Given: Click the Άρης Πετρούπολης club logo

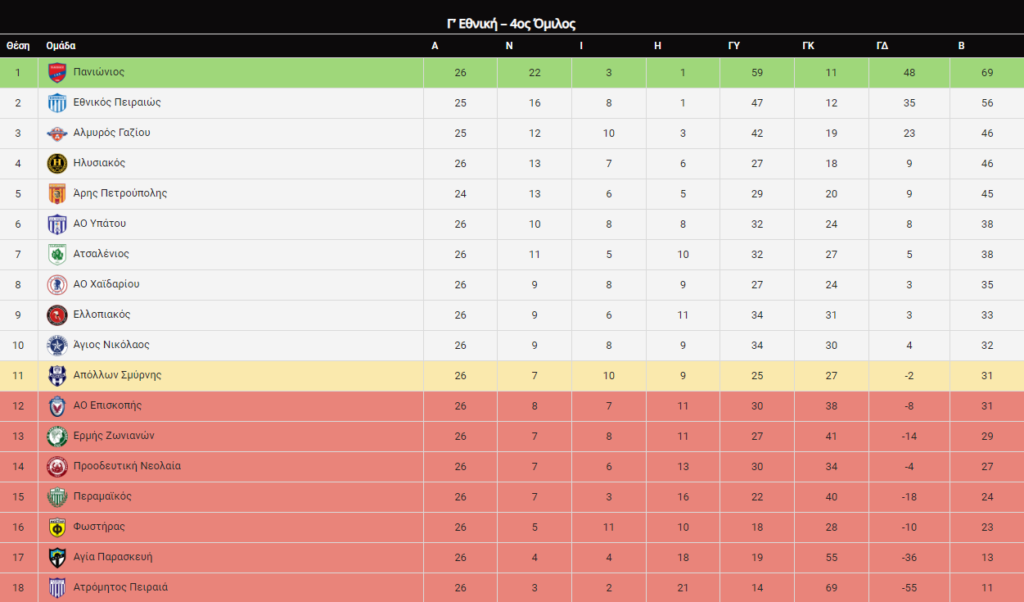Looking at the screenshot, I should [57, 194].
